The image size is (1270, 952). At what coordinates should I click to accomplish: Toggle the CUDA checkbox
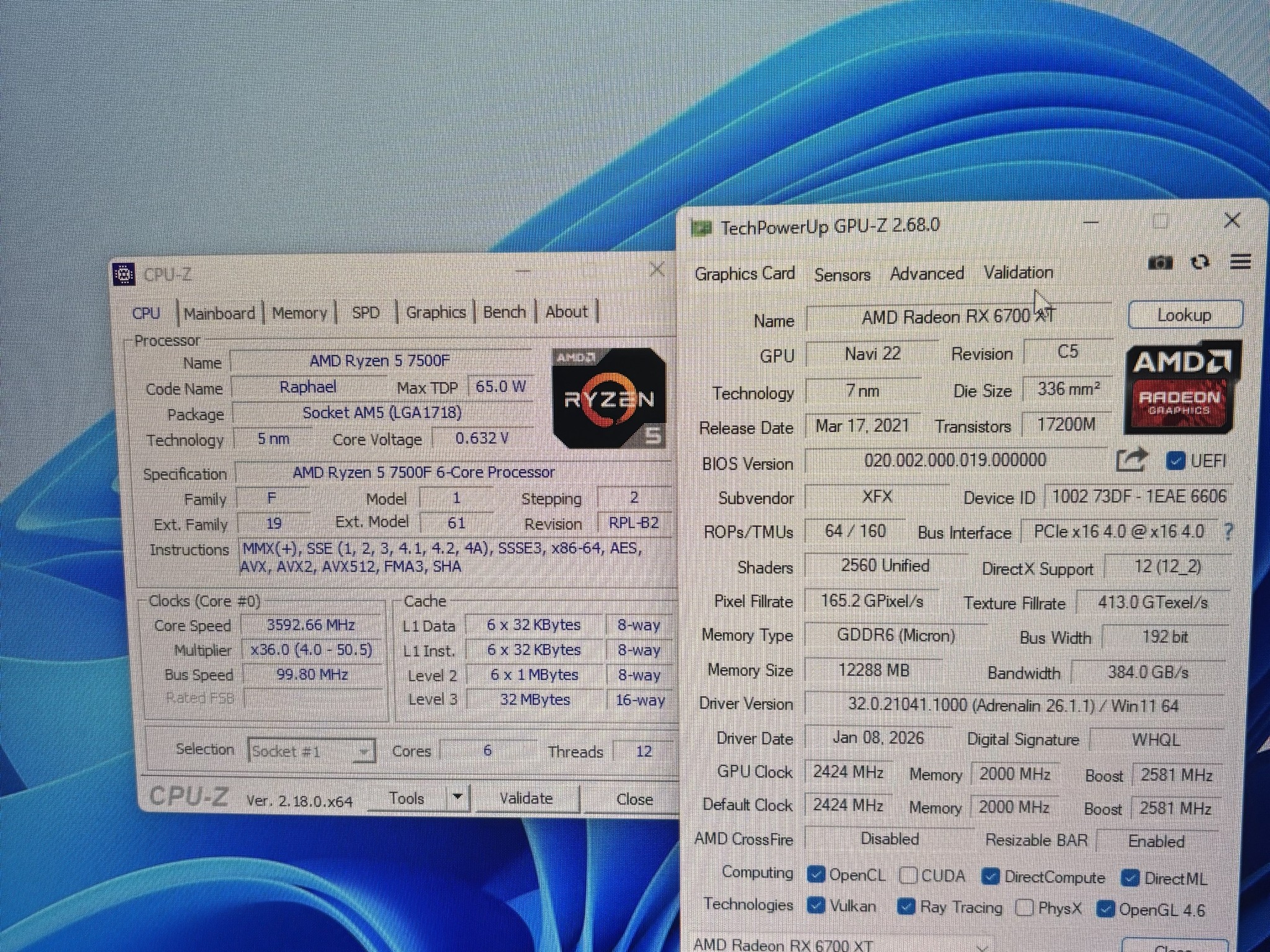[908, 875]
